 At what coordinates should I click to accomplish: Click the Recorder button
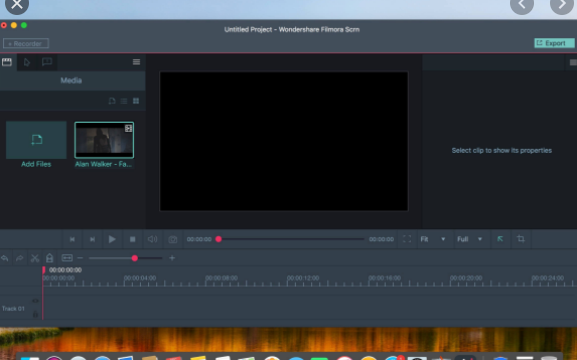(x=26, y=43)
